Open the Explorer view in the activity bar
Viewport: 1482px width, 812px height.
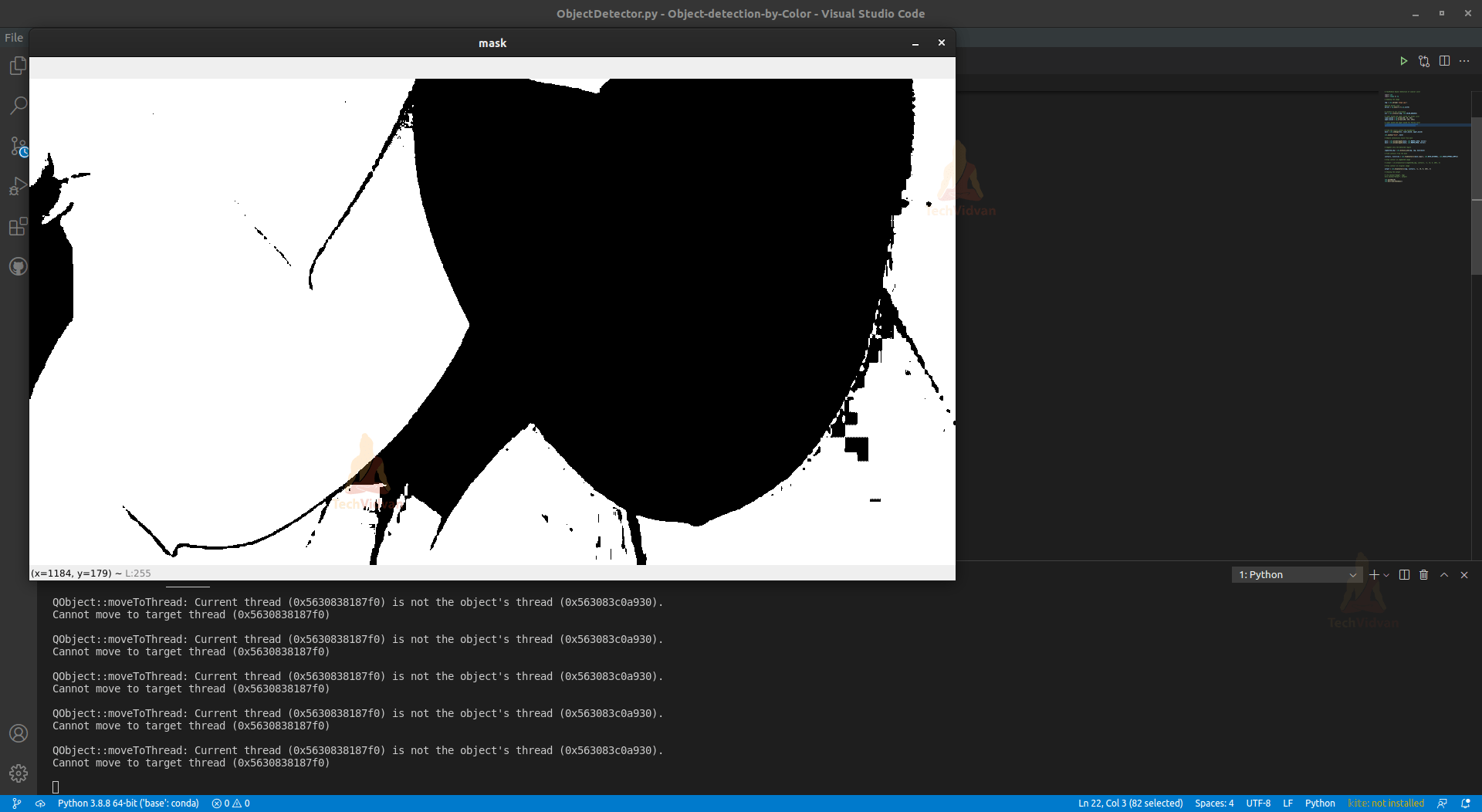tap(18, 66)
